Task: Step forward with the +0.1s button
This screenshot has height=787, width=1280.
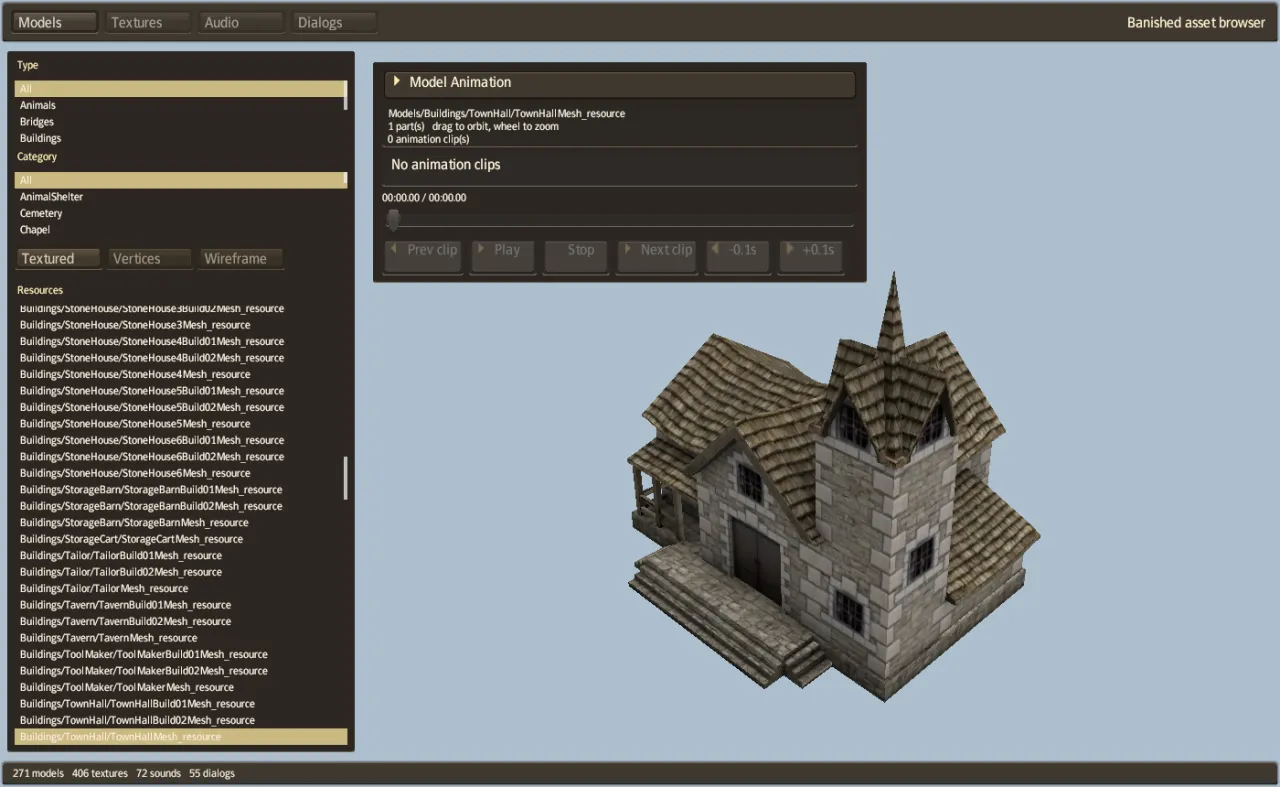Action: tap(812, 256)
